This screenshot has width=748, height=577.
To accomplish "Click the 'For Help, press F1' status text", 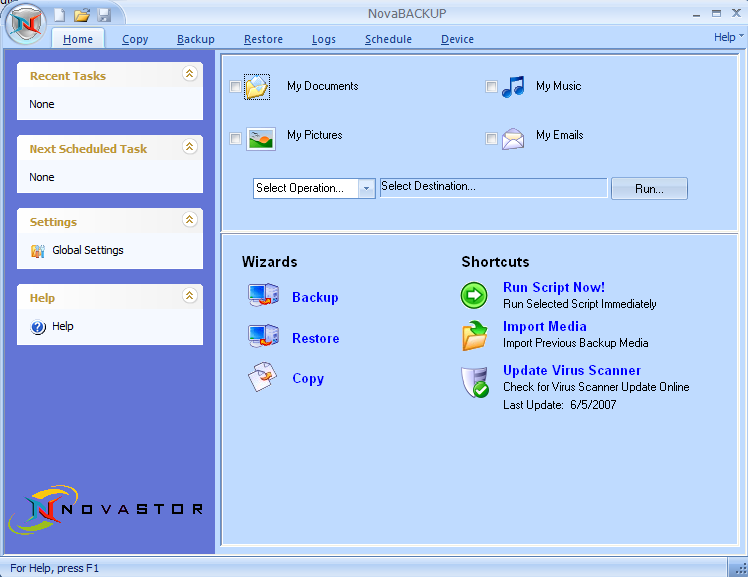I will coord(54,568).
